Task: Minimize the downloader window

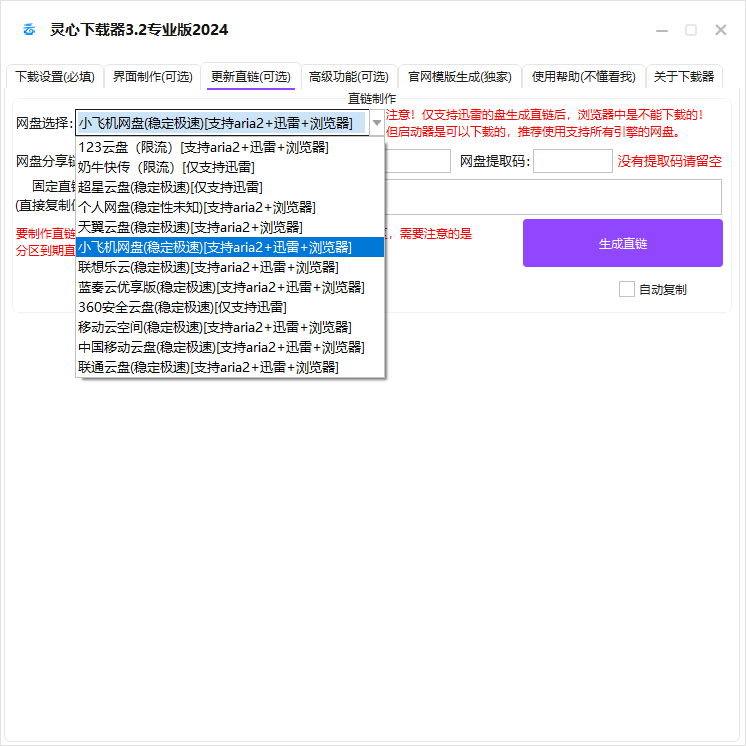Action: (662, 30)
